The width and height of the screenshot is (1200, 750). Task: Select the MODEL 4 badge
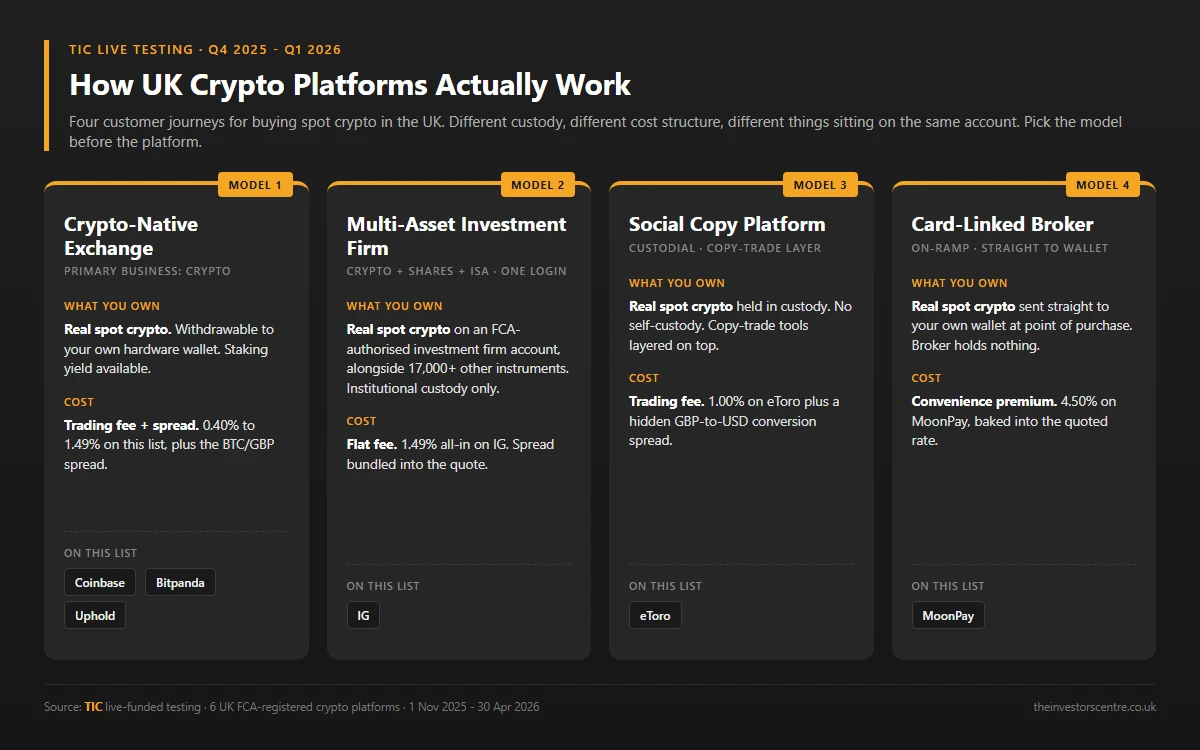pos(1103,185)
